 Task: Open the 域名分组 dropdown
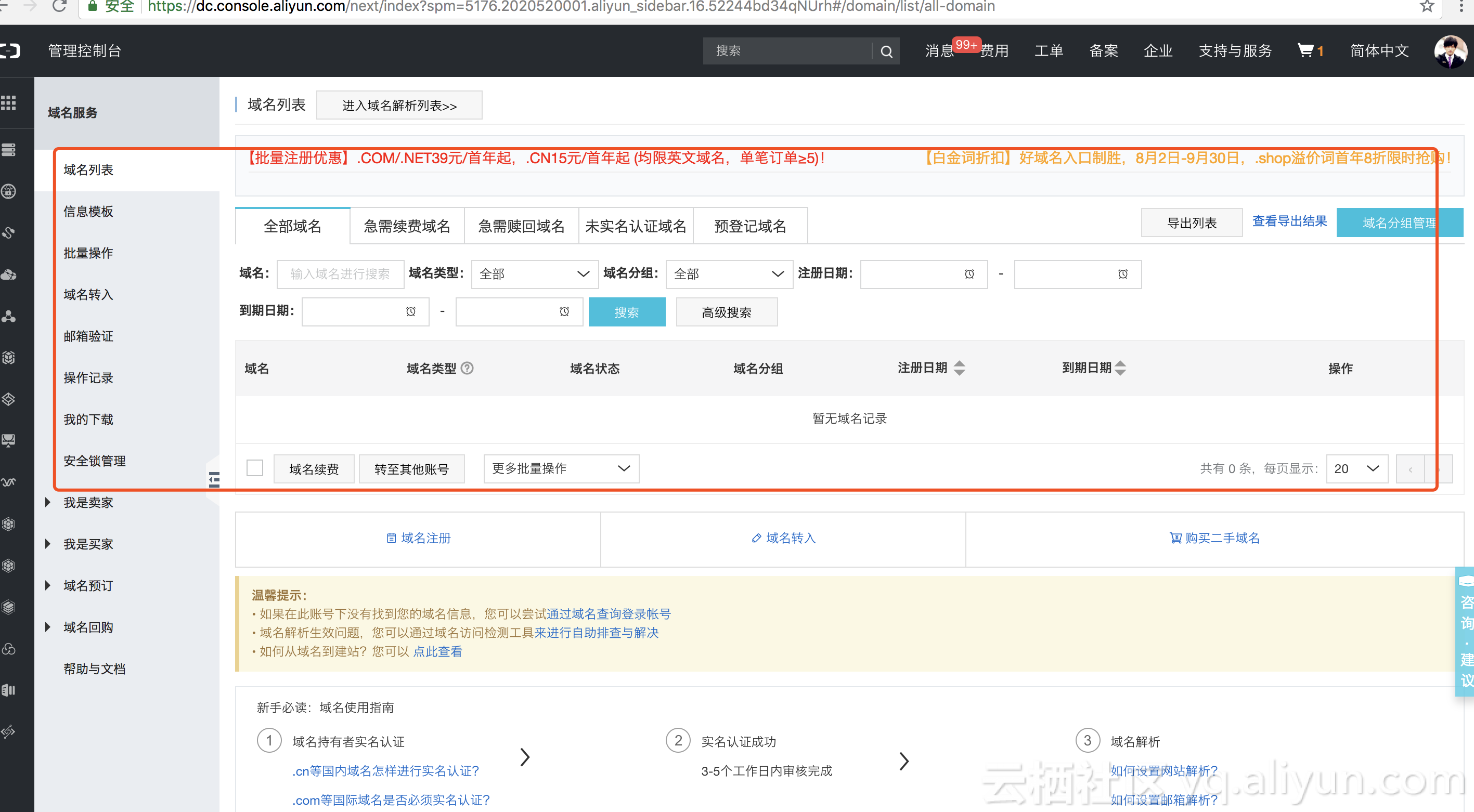(x=729, y=274)
